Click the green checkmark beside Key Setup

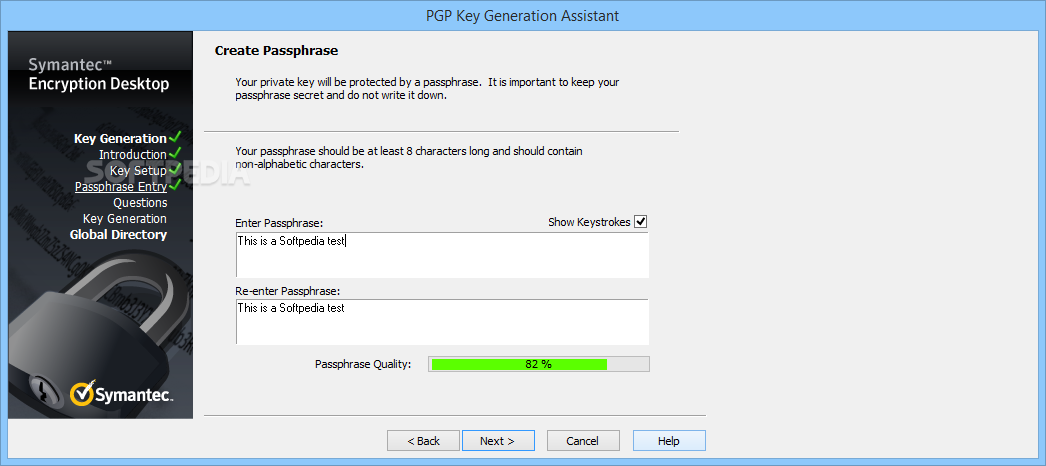pyautogui.click(x=175, y=169)
